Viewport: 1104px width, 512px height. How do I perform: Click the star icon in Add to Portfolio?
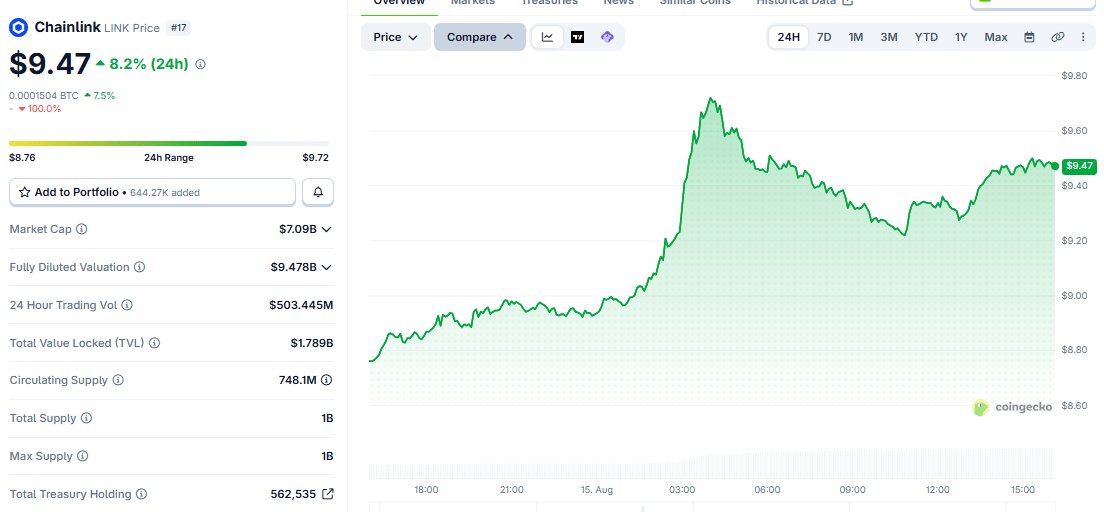[x=25, y=192]
